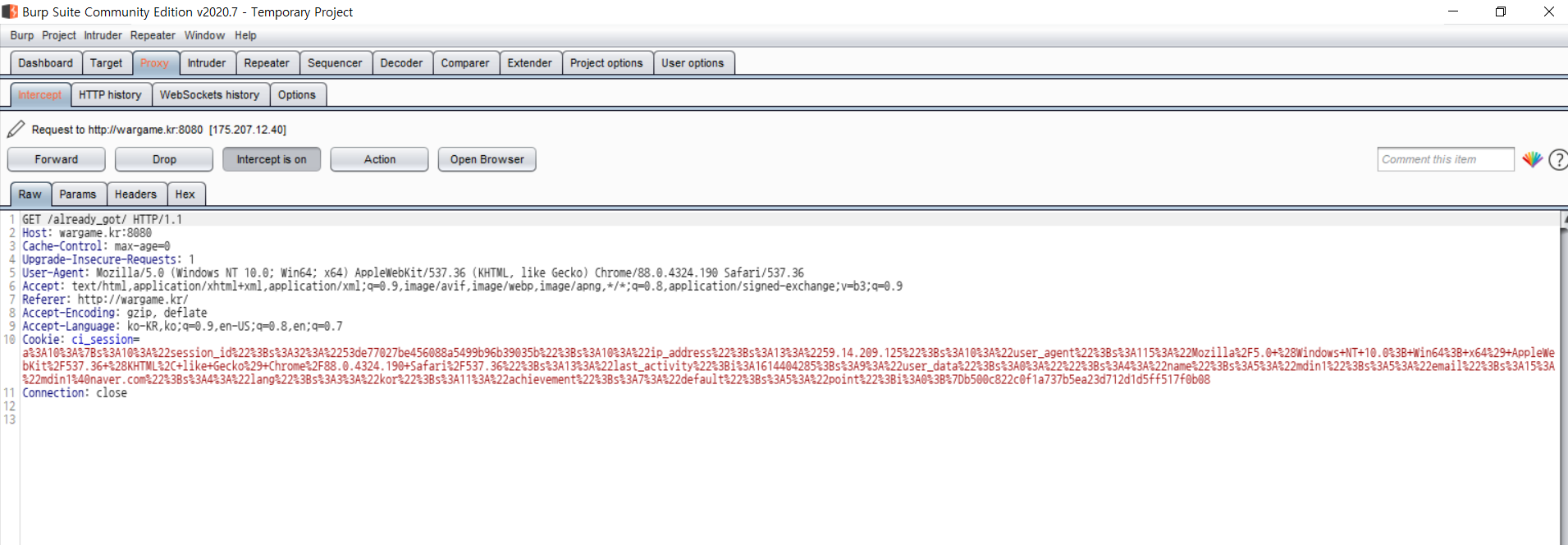This screenshot has height=545, width=1568.
Task: Open the Sequencer tab
Action: pos(335,63)
